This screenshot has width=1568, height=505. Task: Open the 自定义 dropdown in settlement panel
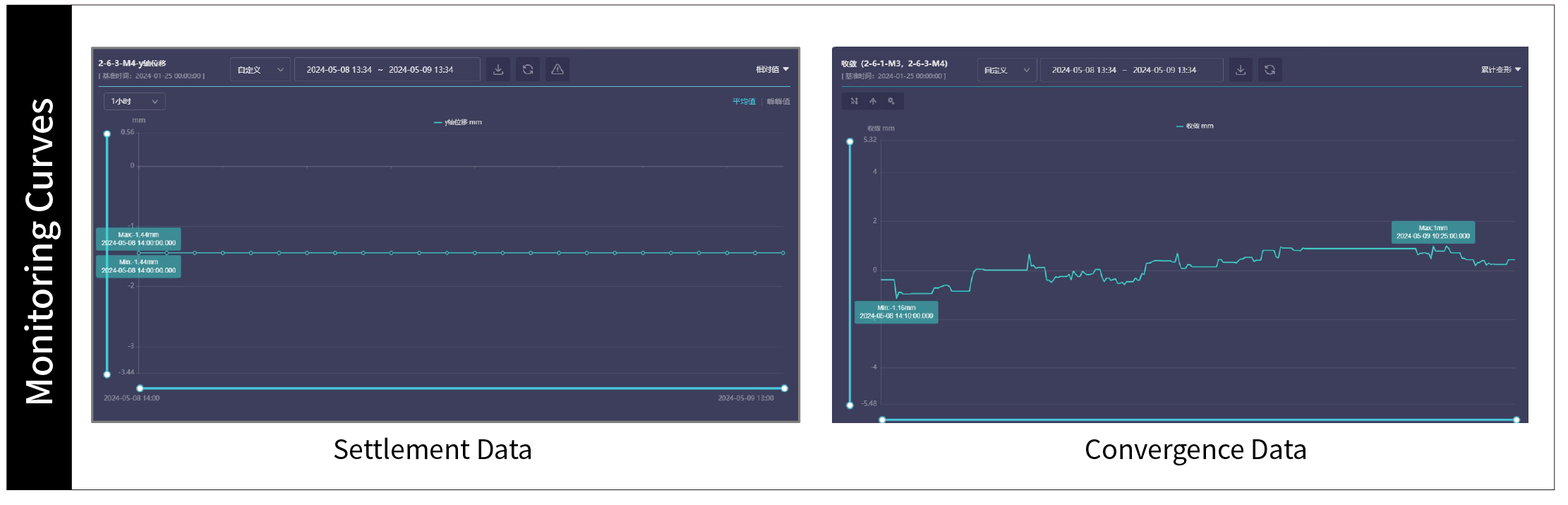(x=260, y=69)
